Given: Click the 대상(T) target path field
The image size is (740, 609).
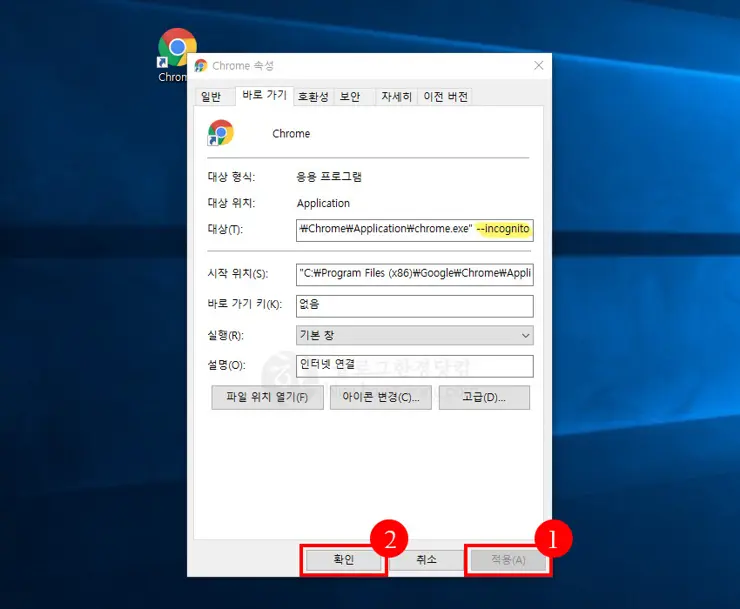Looking at the screenshot, I should click(x=415, y=230).
